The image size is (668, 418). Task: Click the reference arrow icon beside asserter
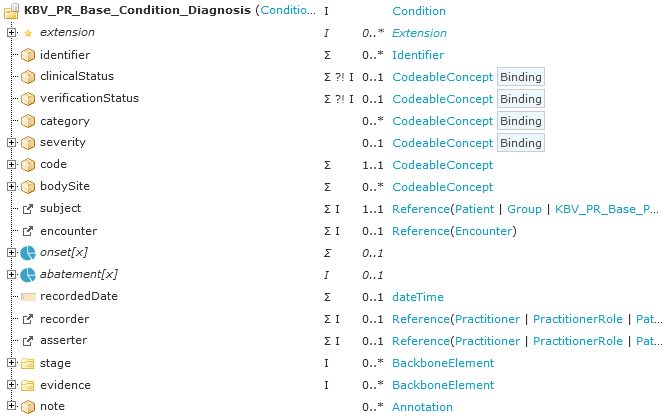point(28,341)
